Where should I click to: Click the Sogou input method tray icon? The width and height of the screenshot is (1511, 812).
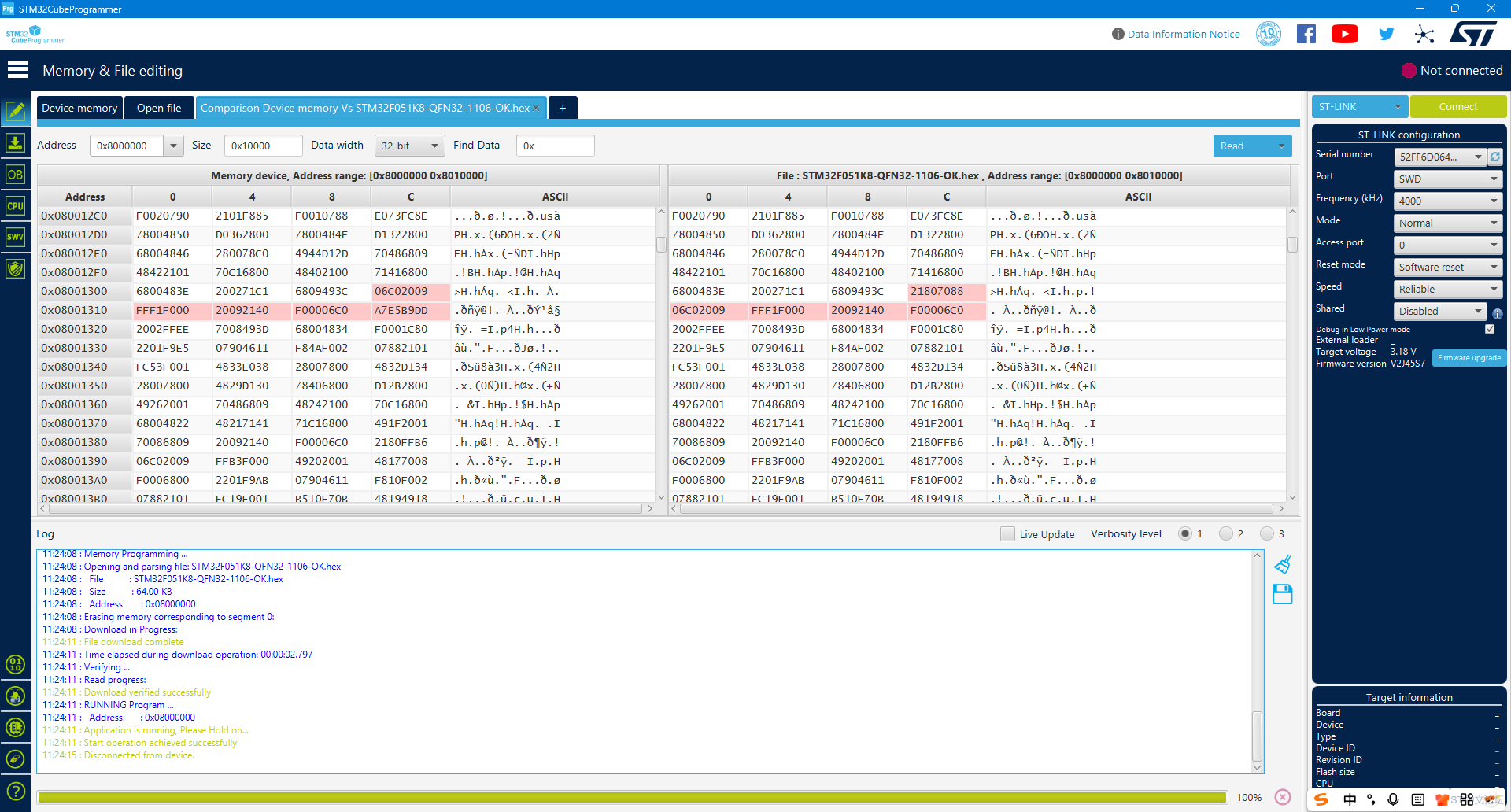[x=1321, y=799]
